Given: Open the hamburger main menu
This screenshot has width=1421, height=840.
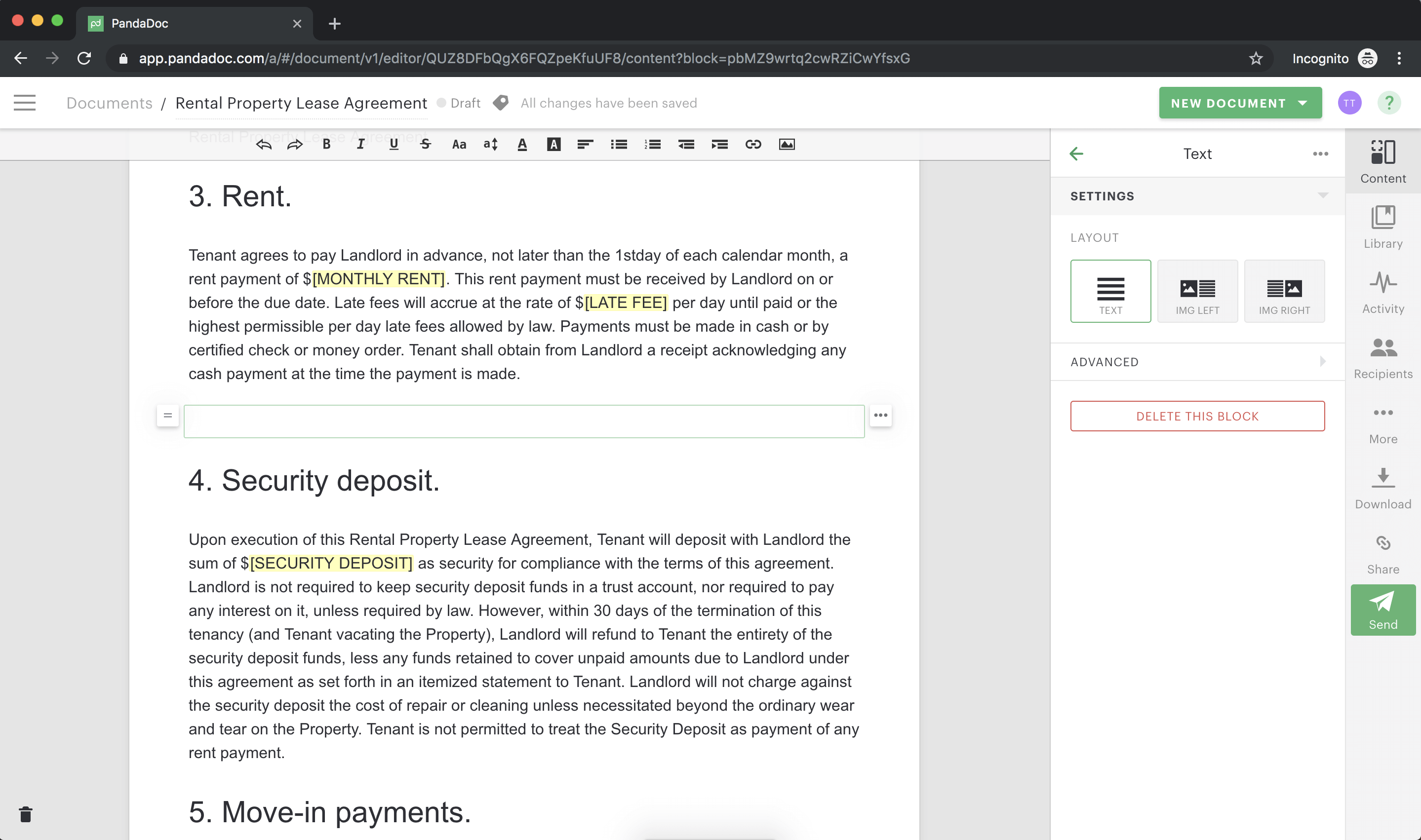Looking at the screenshot, I should tap(24, 103).
